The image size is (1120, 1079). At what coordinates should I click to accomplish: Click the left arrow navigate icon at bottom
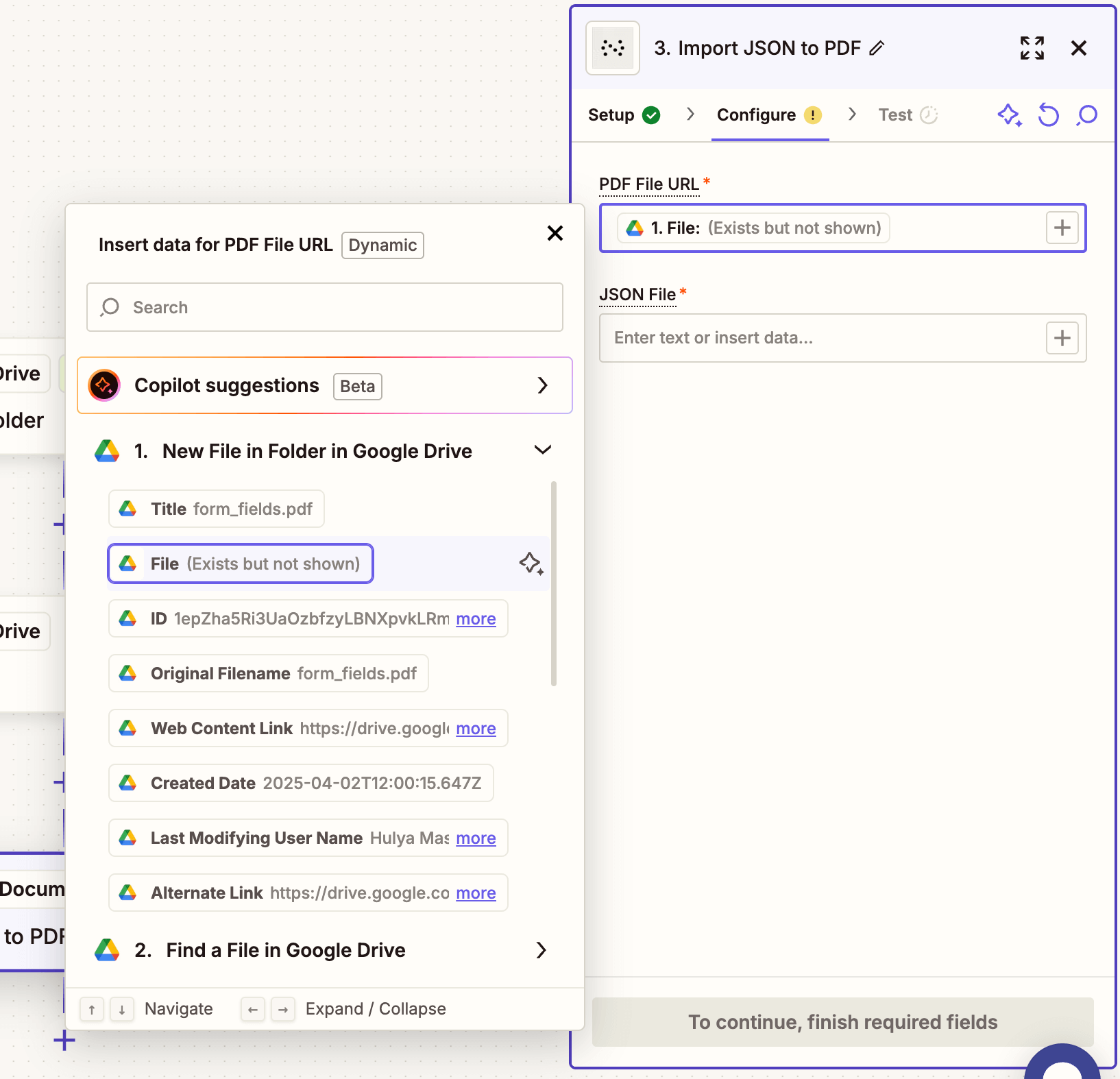(x=252, y=1009)
